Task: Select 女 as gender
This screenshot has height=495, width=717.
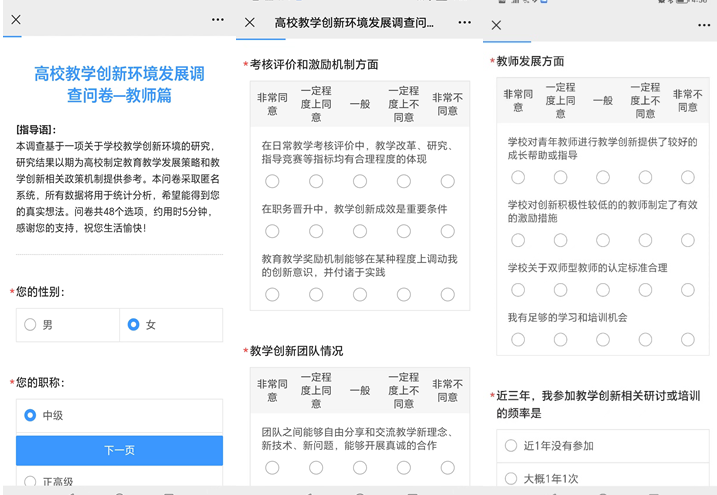Action: (x=134, y=325)
